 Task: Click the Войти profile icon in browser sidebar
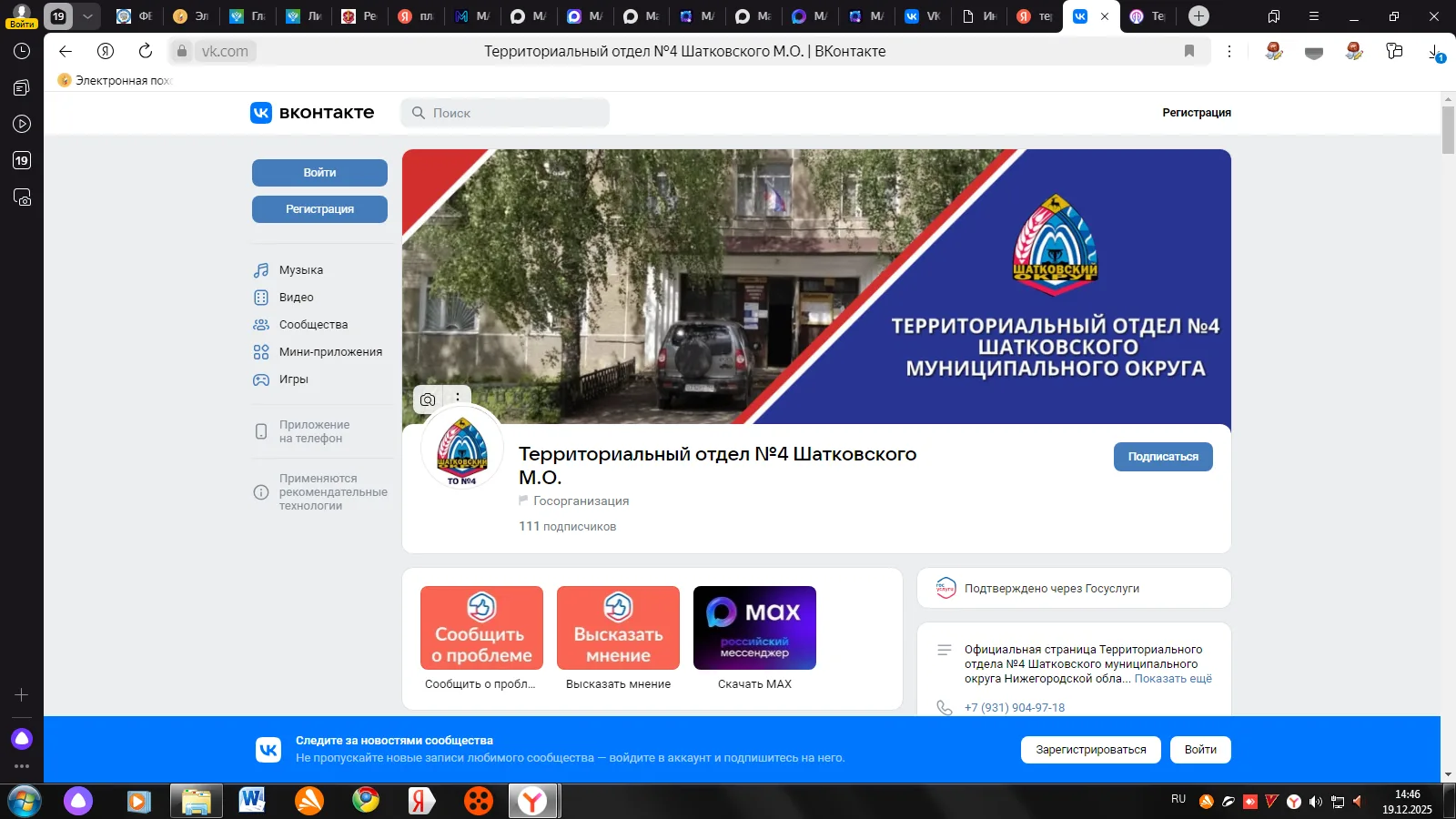click(22, 16)
